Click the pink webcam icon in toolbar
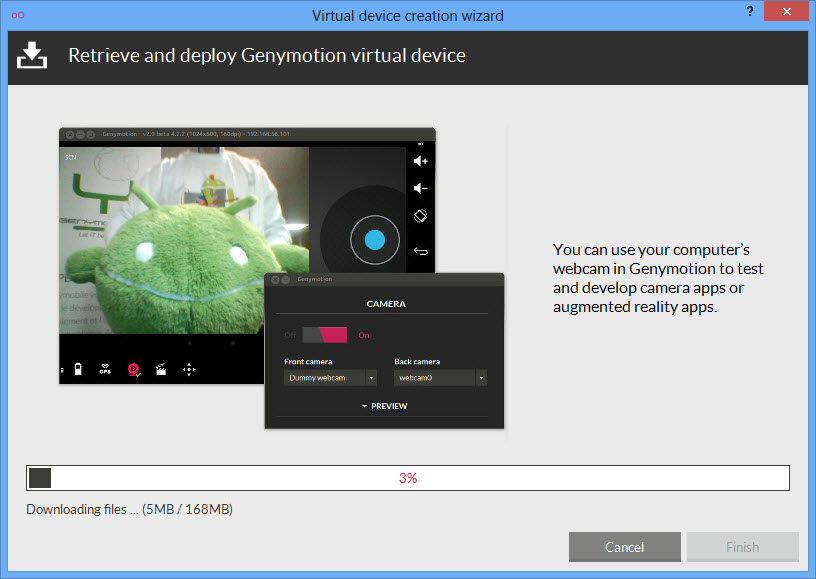 click(134, 369)
